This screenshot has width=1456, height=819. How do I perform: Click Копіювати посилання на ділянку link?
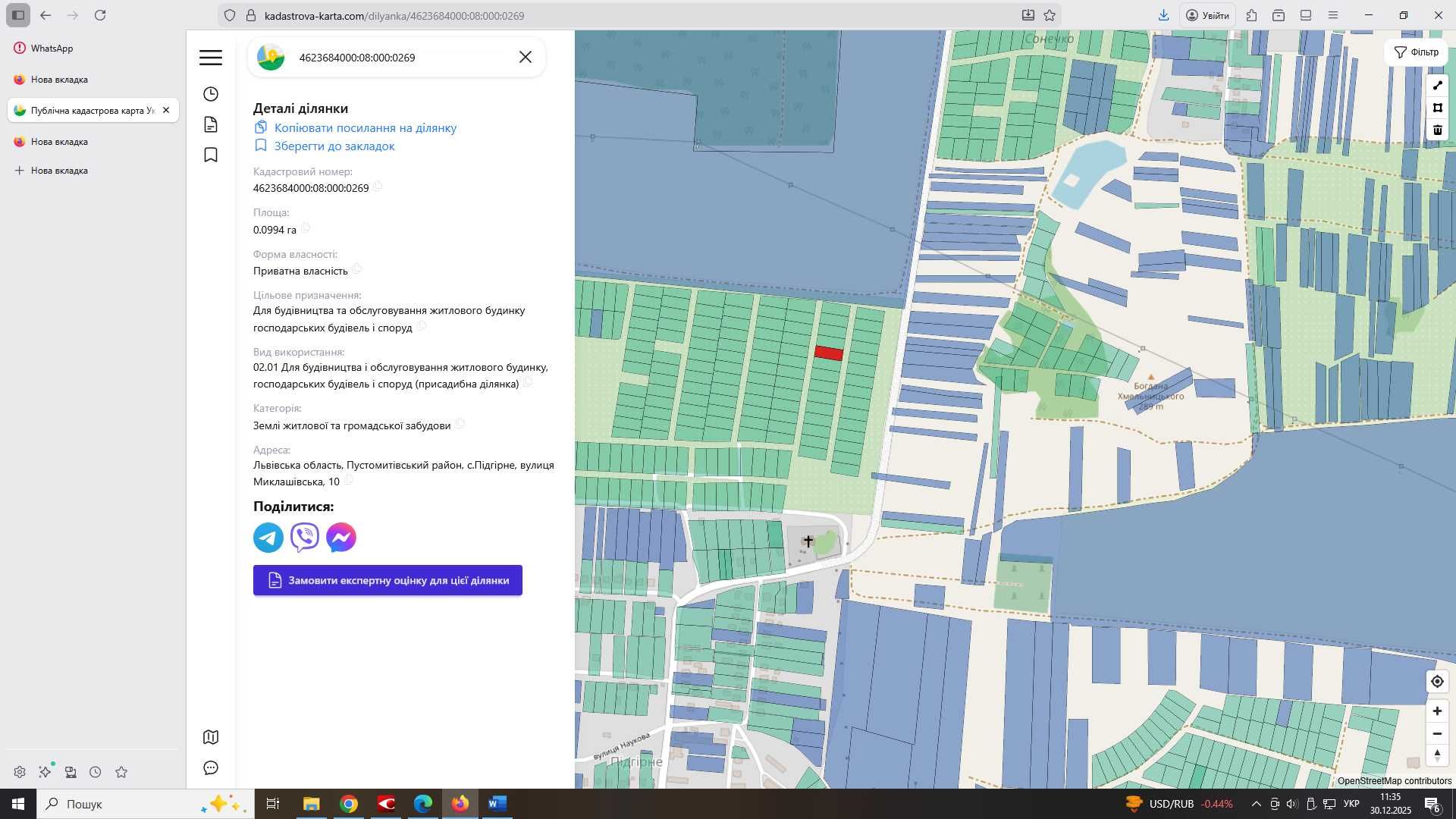pyautogui.click(x=365, y=128)
